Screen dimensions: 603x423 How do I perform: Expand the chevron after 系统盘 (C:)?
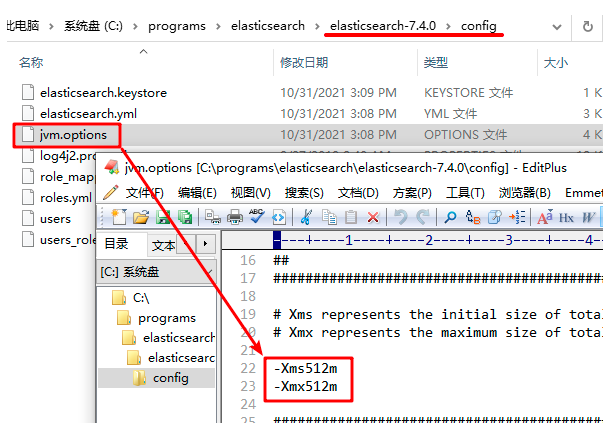[135, 27]
